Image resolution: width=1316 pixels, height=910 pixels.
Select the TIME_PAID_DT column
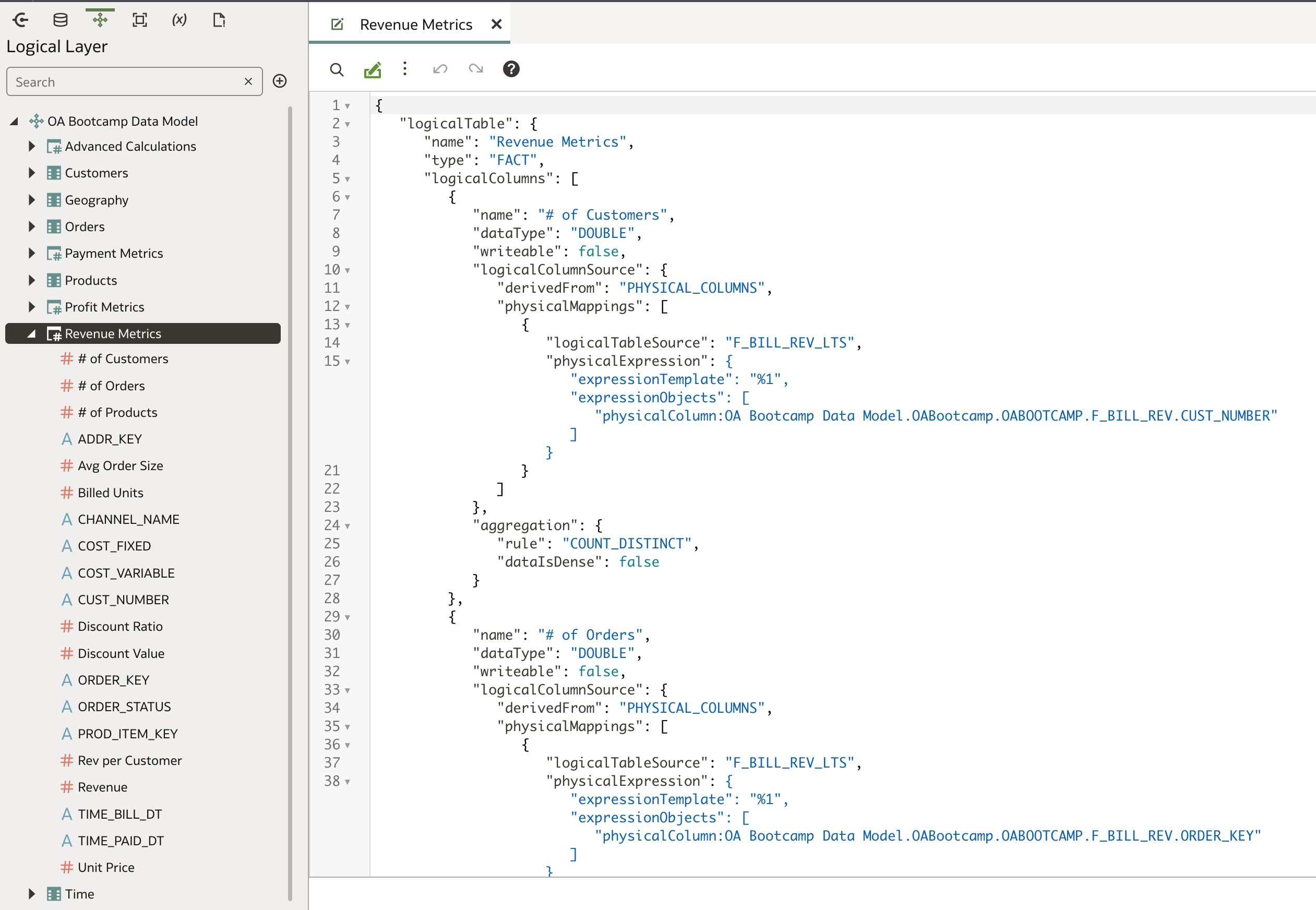click(121, 841)
